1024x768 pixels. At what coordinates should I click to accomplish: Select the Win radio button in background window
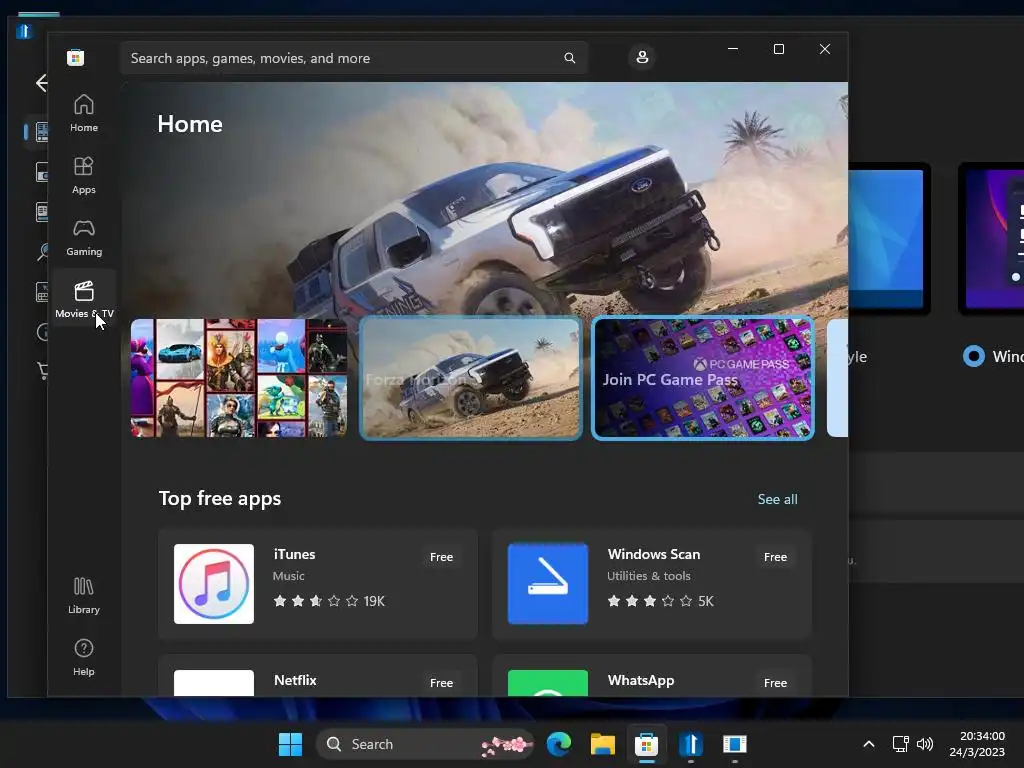point(974,356)
